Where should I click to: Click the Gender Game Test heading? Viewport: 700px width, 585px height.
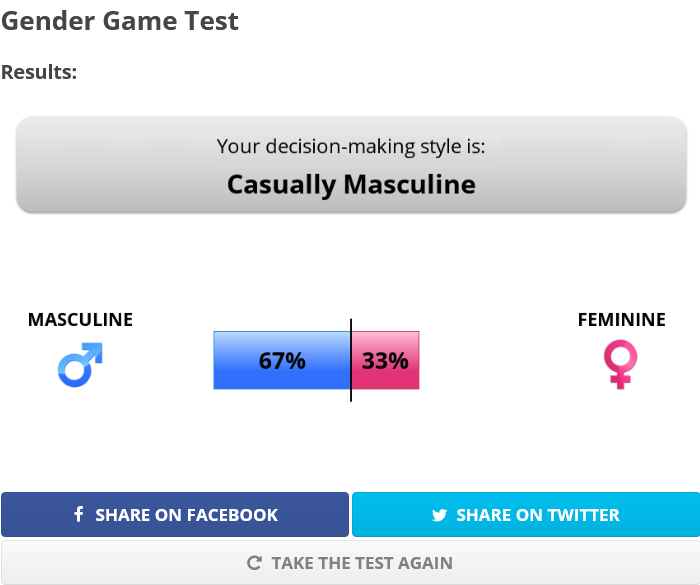click(x=120, y=21)
